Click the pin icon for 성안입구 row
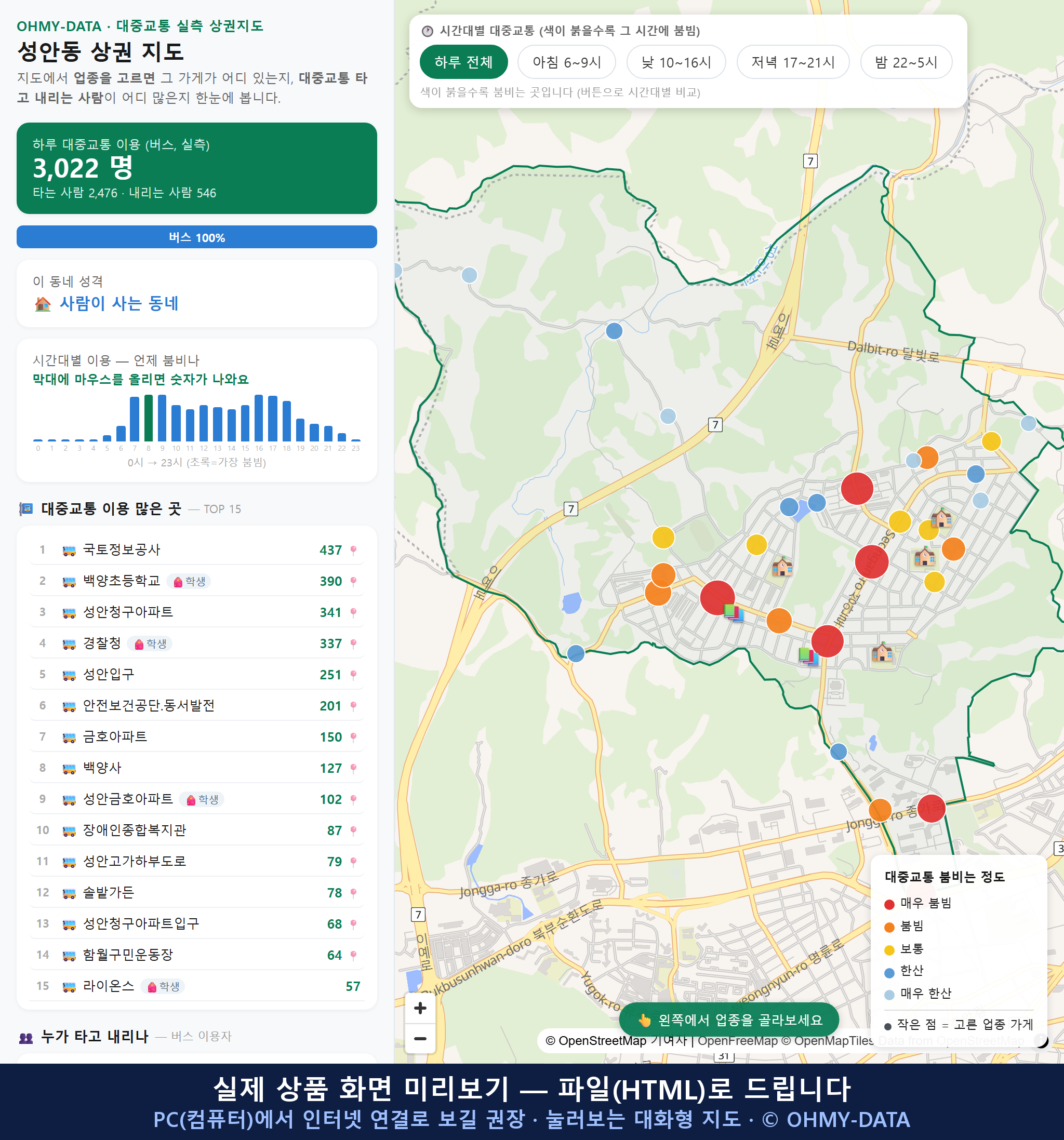 pyautogui.click(x=353, y=675)
